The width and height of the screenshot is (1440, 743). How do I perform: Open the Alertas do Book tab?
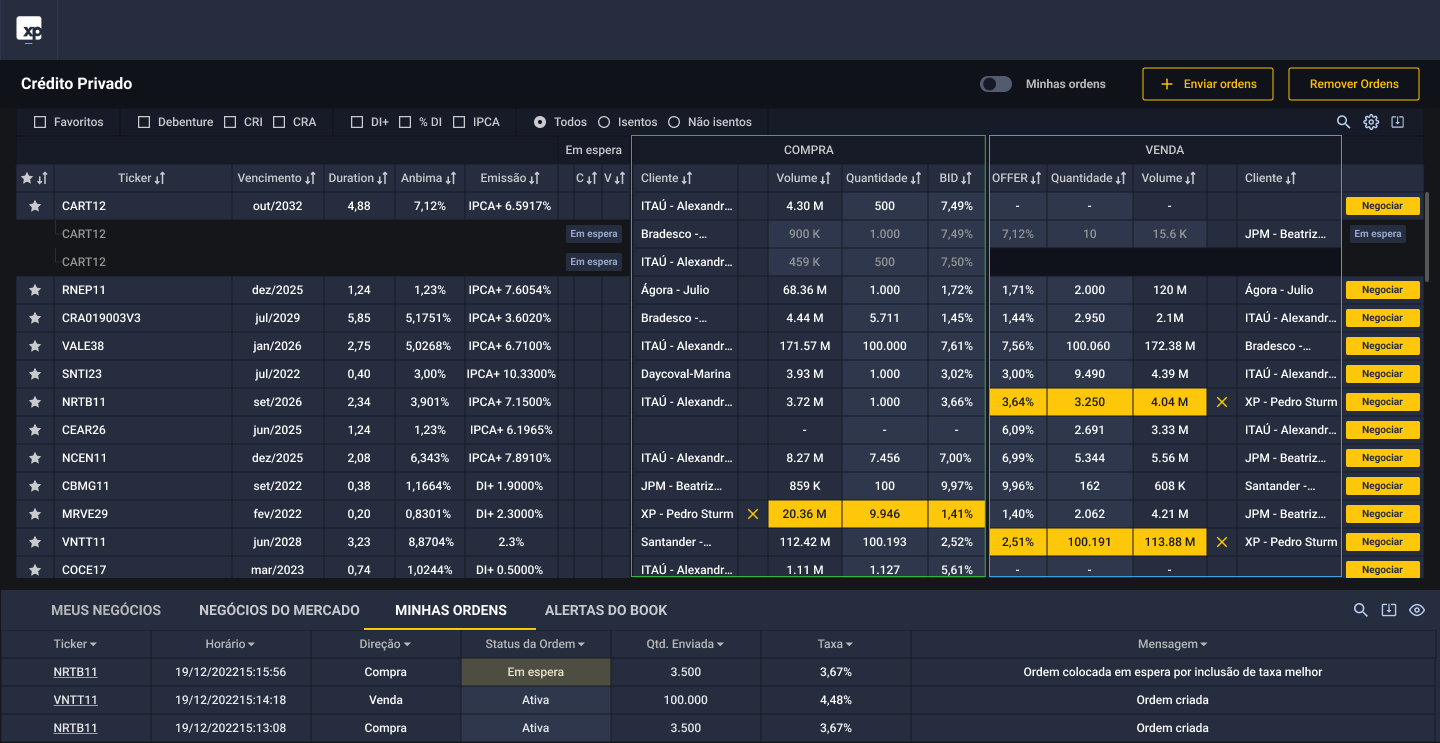pos(605,610)
